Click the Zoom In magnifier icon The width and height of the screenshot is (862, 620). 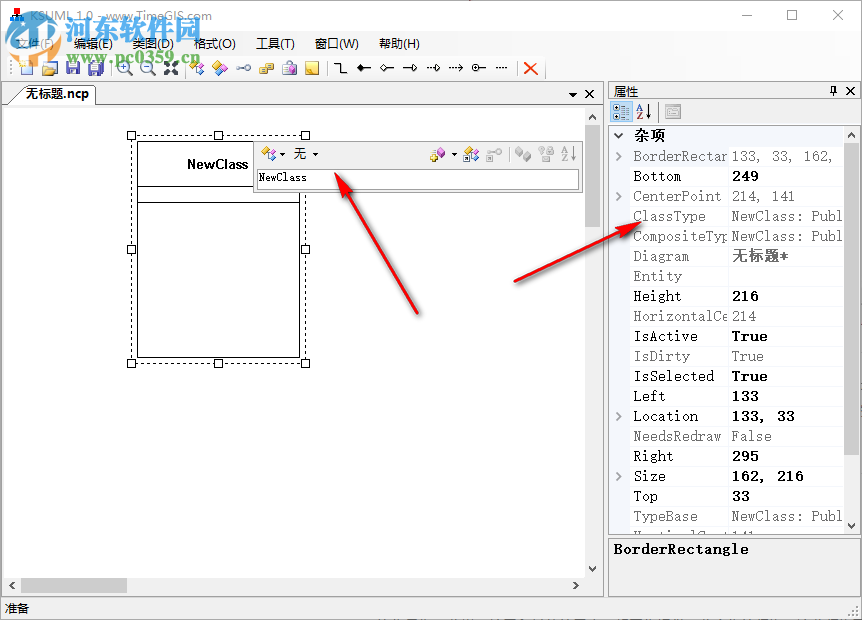[124, 68]
